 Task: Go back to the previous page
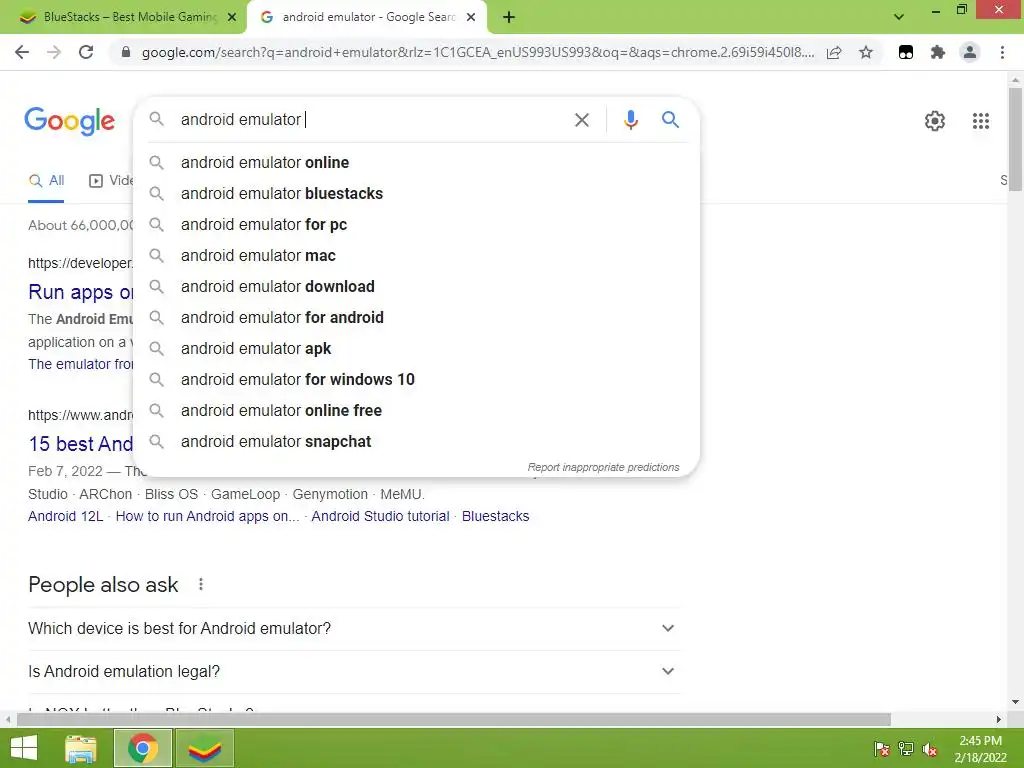pos(22,52)
